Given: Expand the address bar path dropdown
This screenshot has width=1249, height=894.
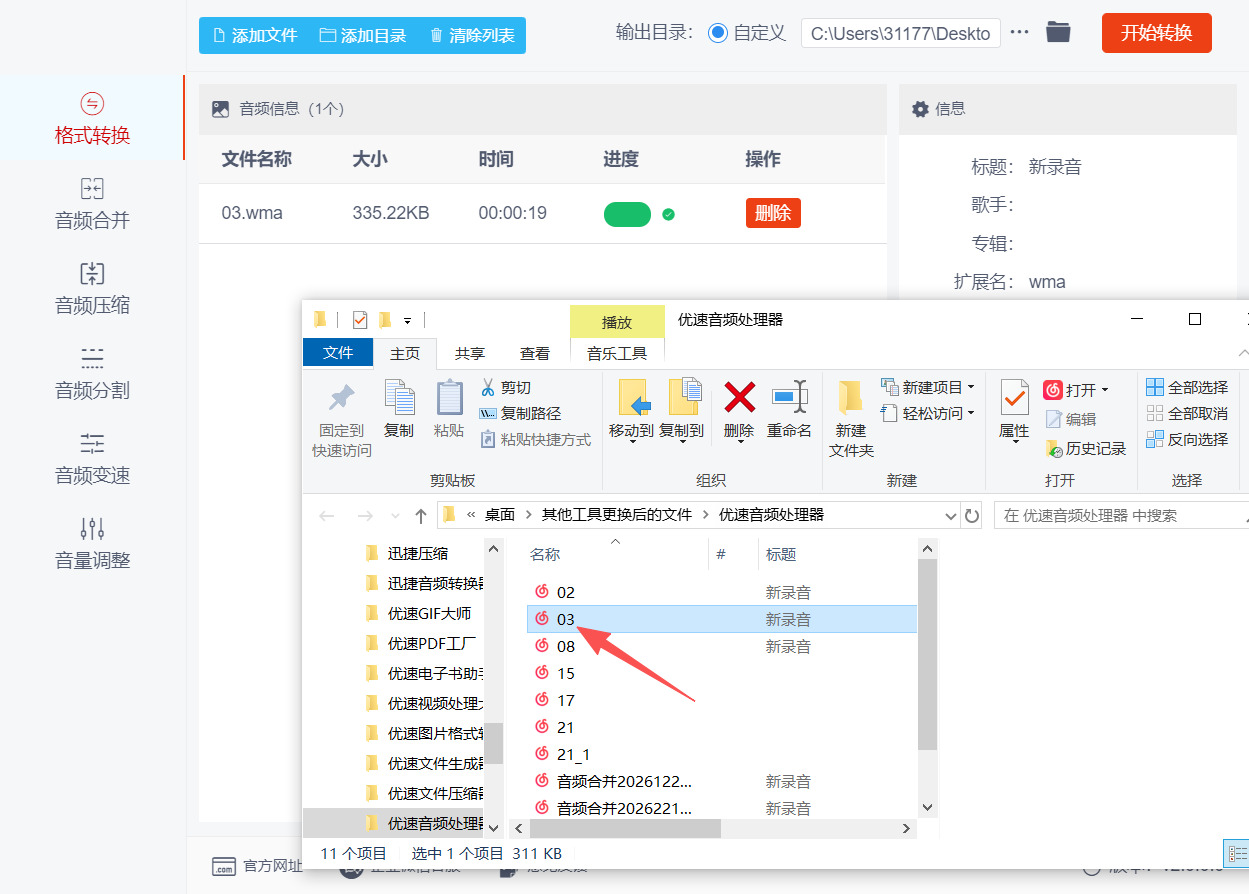Looking at the screenshot, I should tap(951, 516).
